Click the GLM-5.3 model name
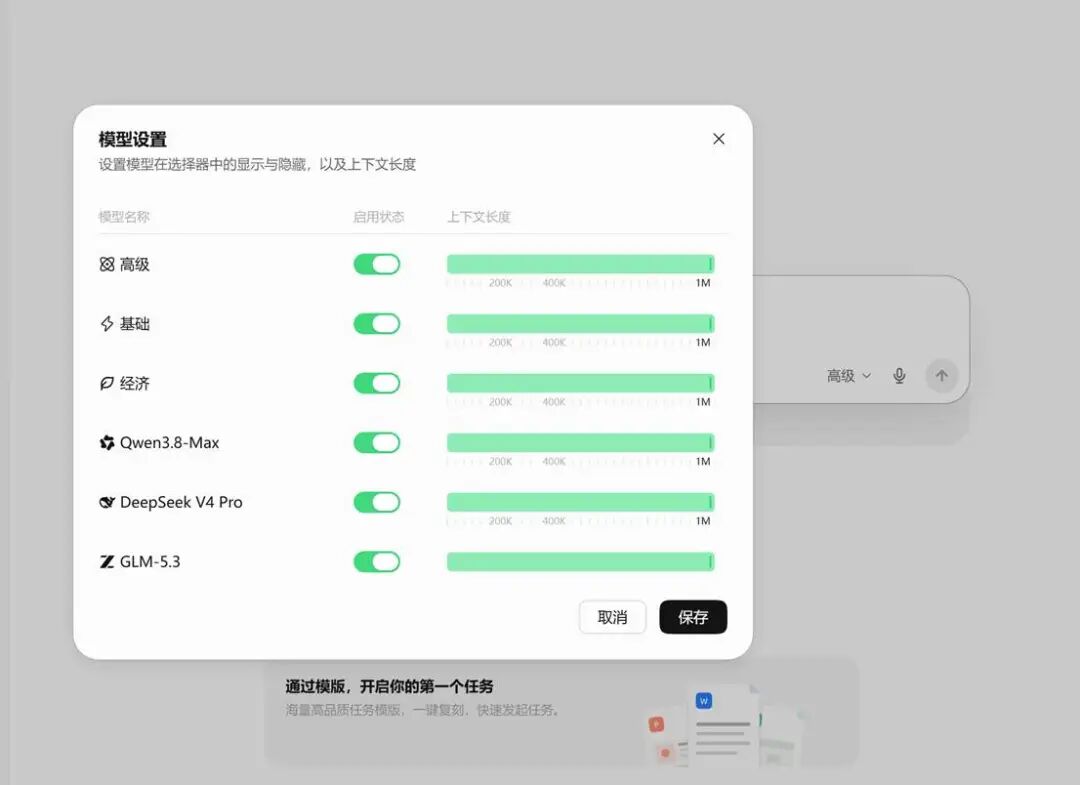Image resolution: width=1080 pixels, height=785 pixels. click(150, 562)
